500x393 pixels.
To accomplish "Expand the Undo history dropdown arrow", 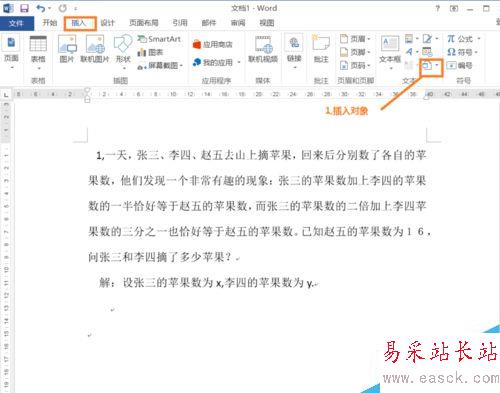I will (50, 8).
